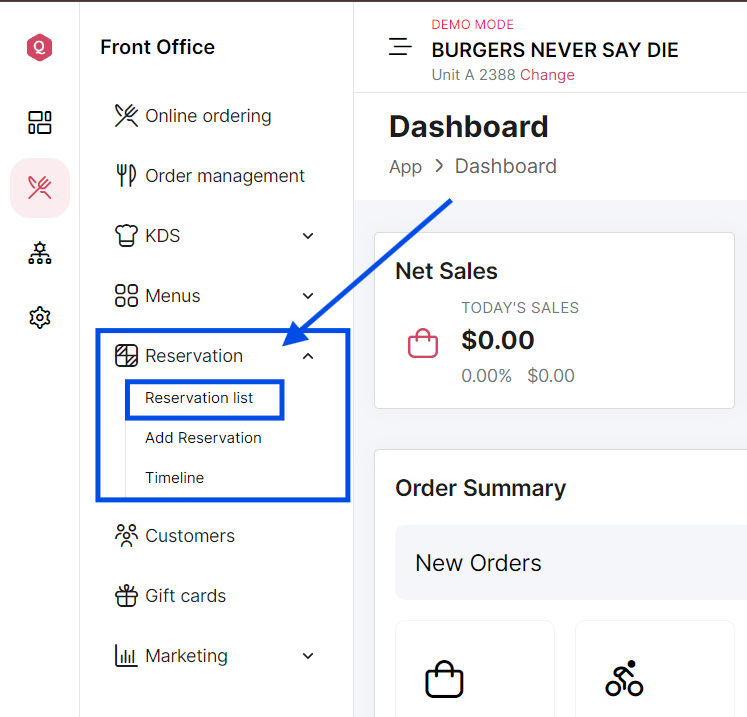Select the Front Office fork-knife rail icon
Image resolution: width=747 pixels, height=717 pixels.
point(40,188)
